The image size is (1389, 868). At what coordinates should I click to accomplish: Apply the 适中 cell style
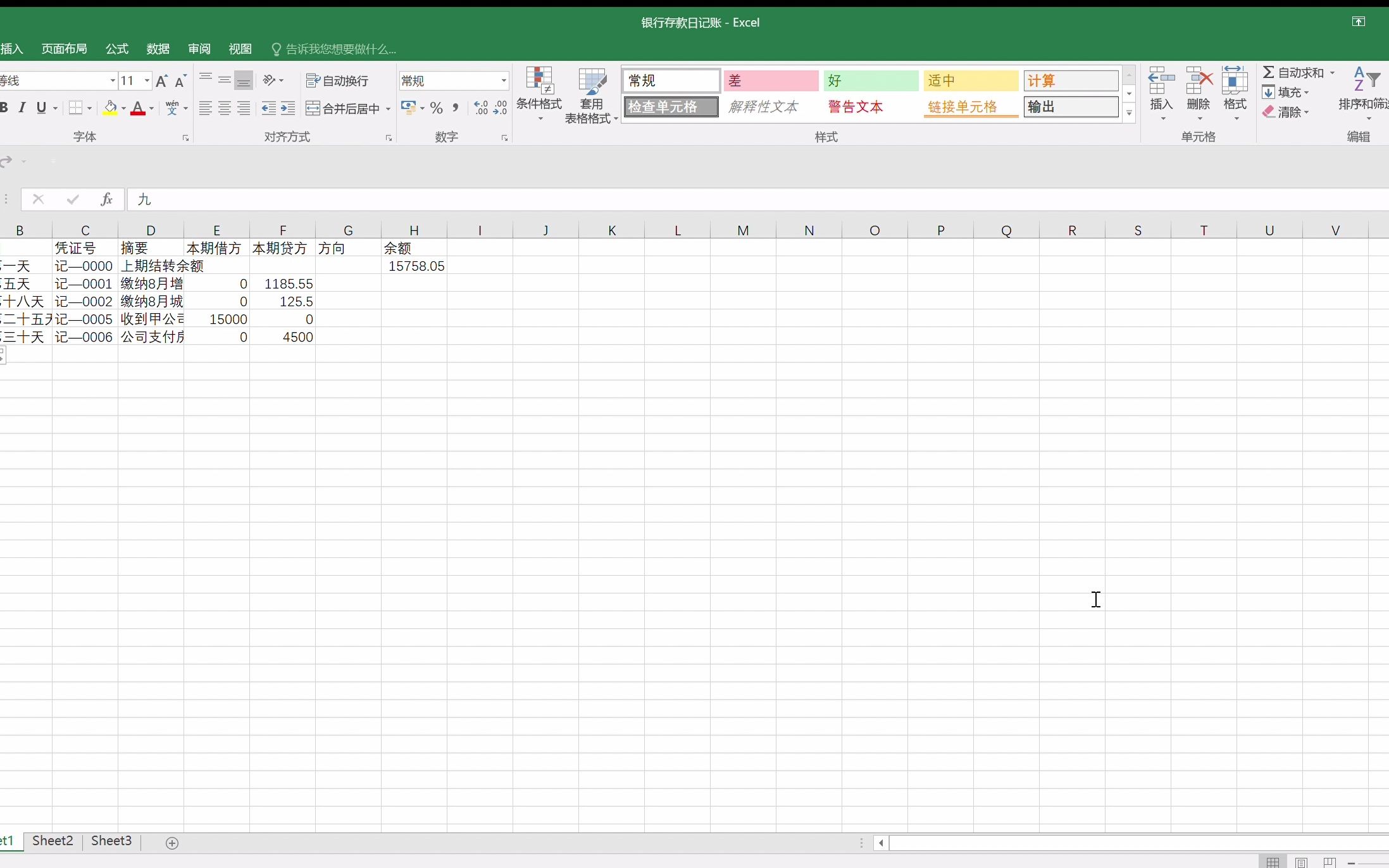tap(971, 80)
